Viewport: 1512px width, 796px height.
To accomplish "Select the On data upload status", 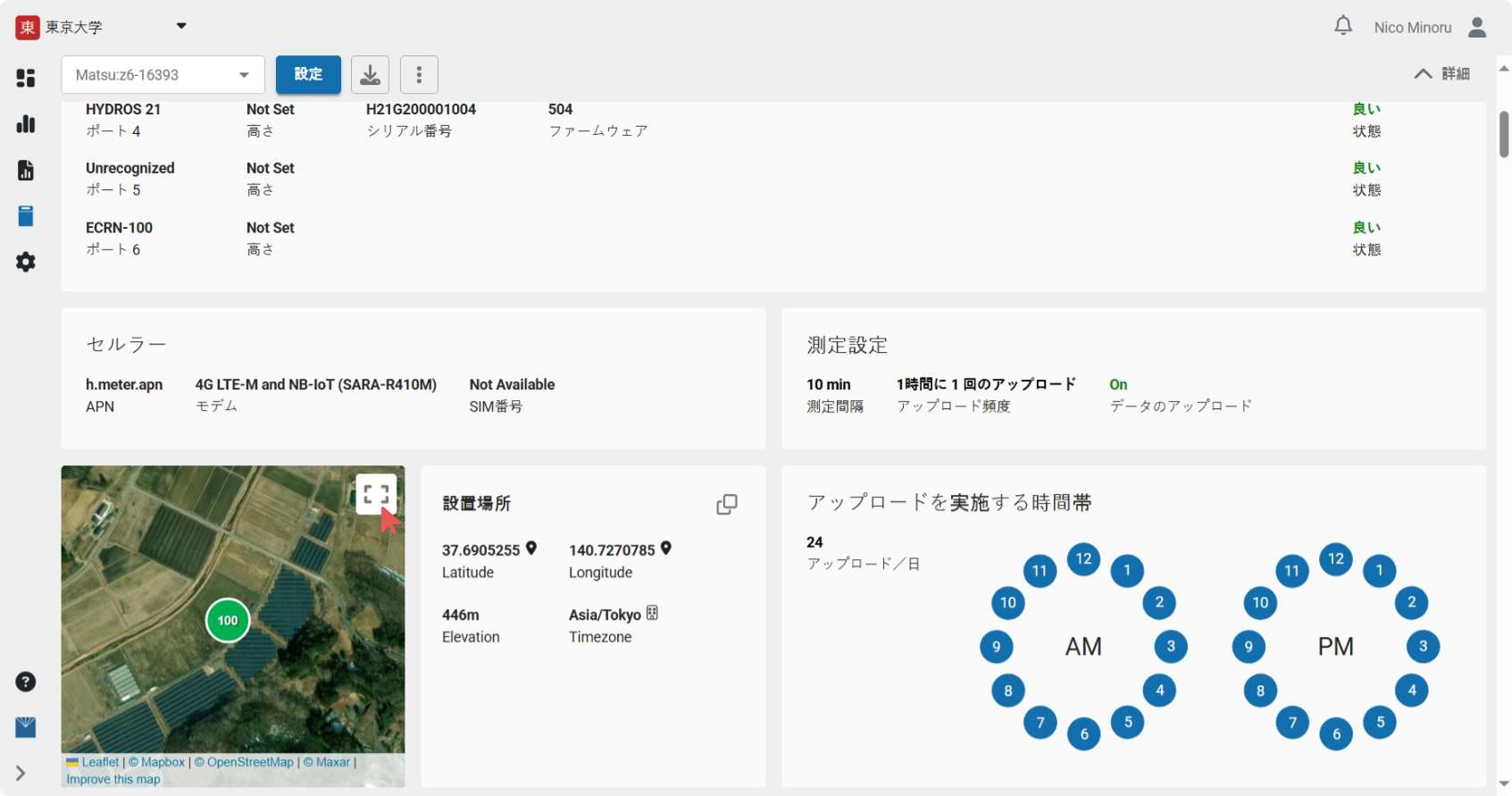I will pos(1118,384).
